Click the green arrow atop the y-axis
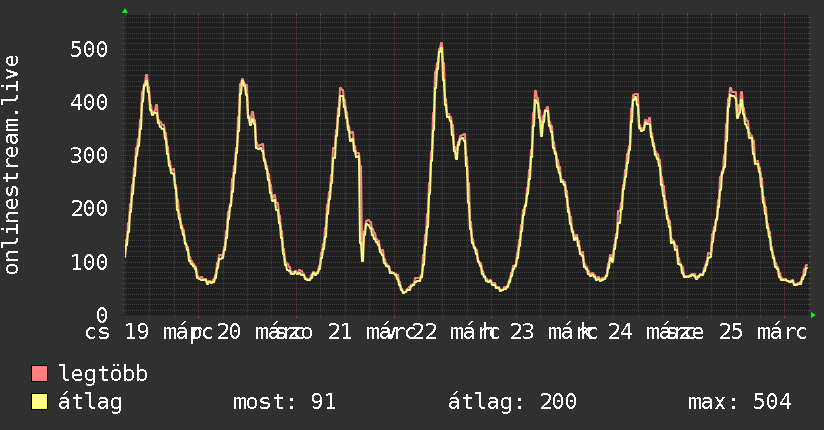 pos(125,11)
